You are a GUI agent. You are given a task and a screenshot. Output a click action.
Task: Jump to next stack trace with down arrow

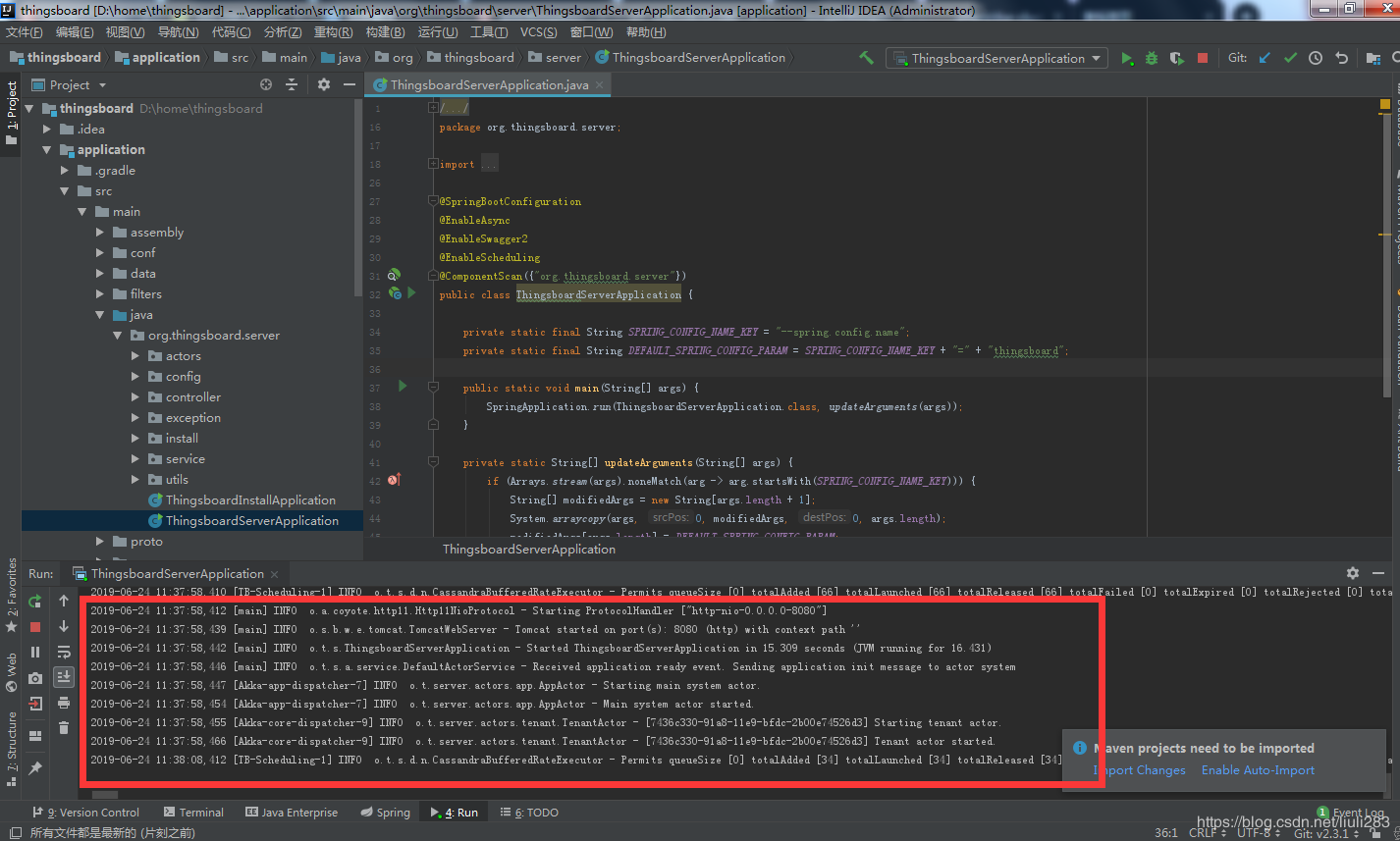64,626
